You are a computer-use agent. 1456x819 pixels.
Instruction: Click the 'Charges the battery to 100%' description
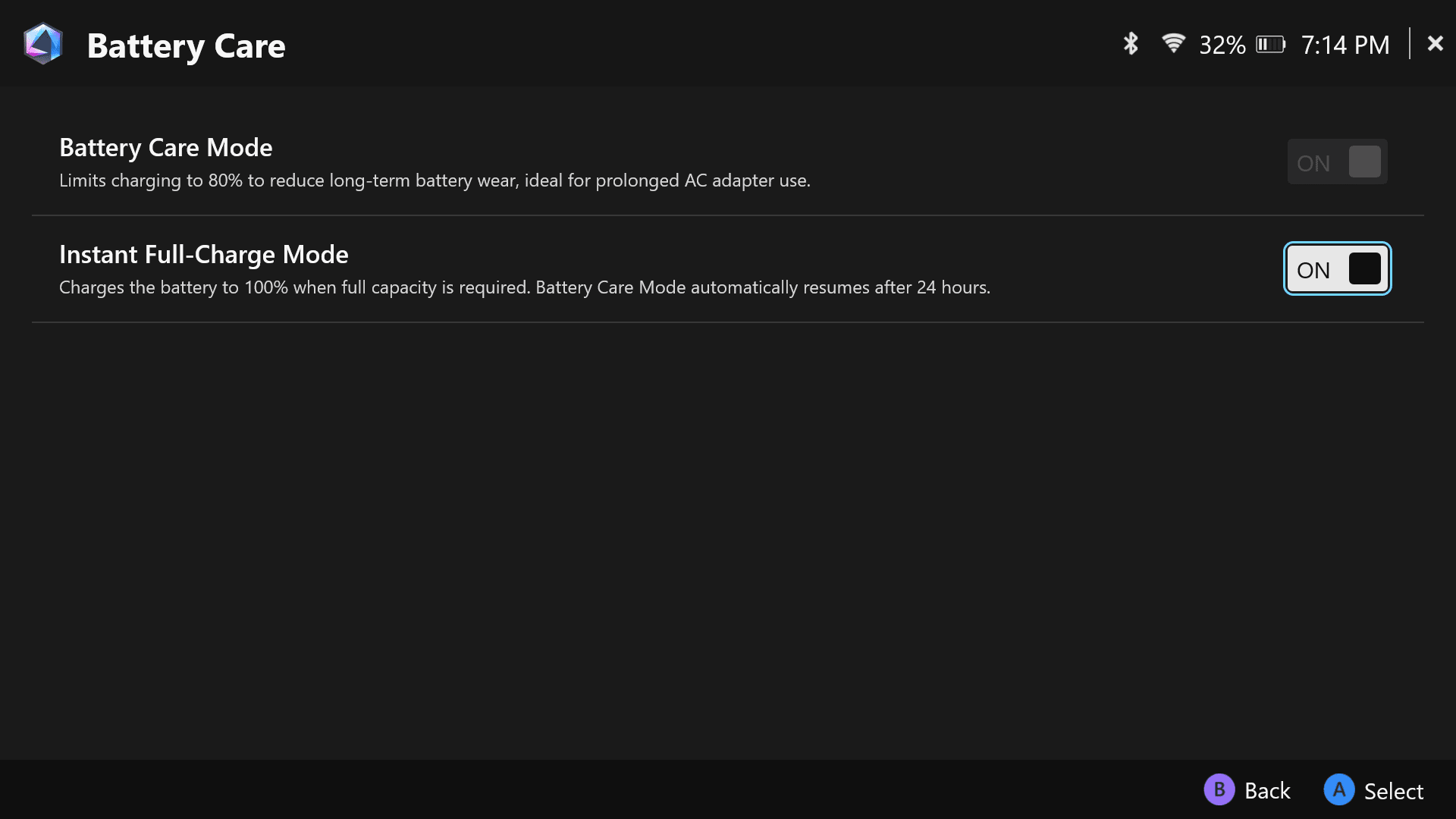524,287
